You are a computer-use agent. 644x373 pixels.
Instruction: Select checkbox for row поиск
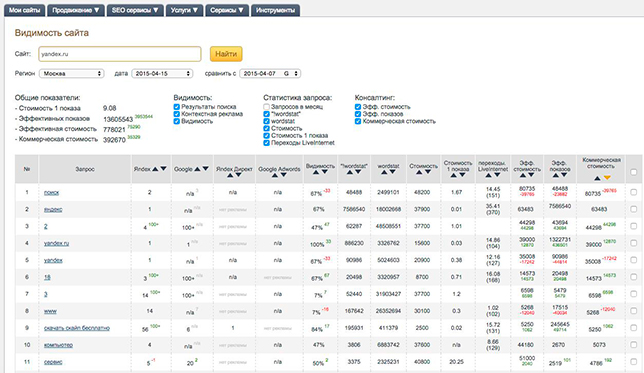tap(633, 192)
